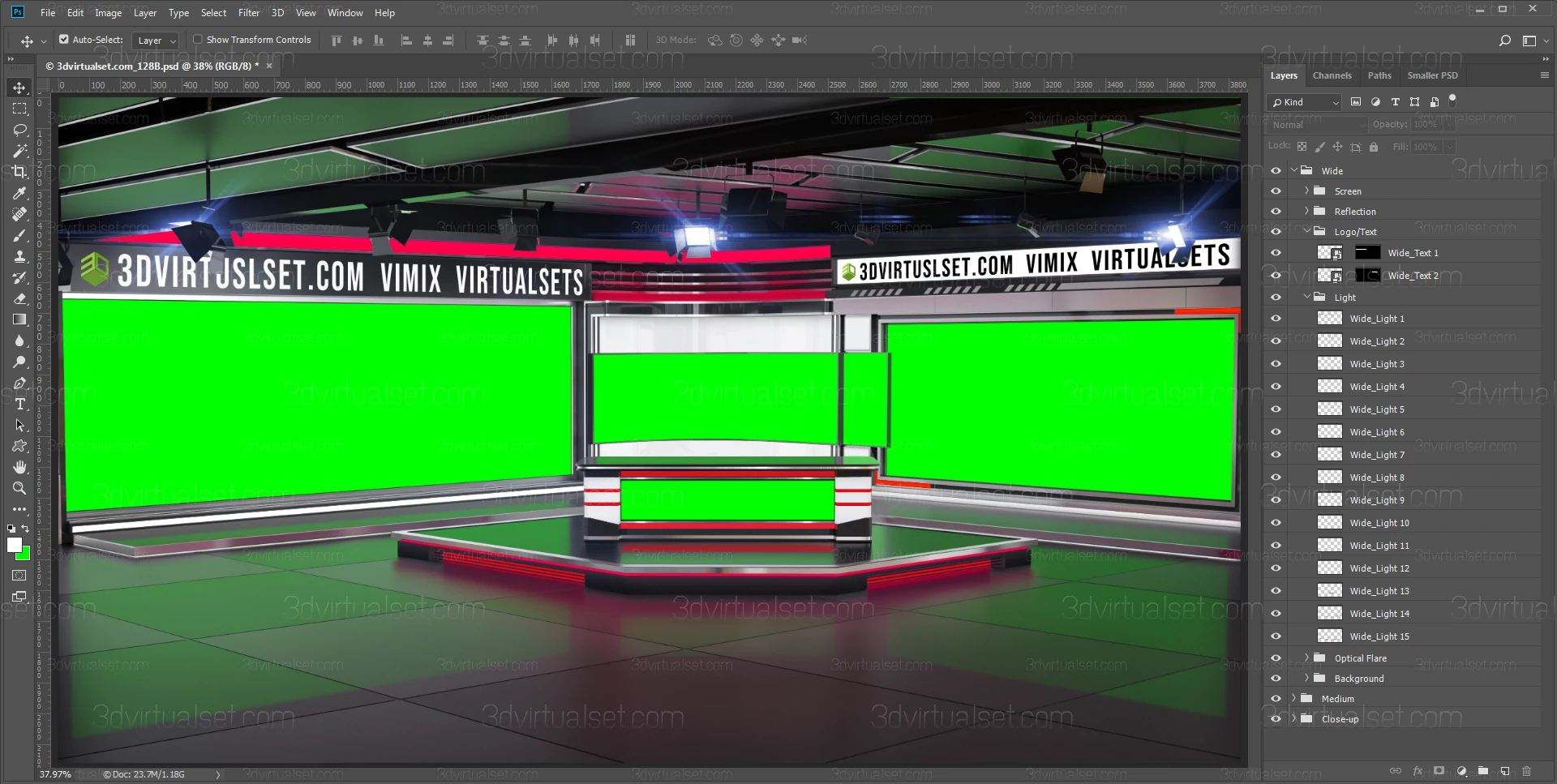The height and width of the screenshot is (784, 1557).
Task: Open the File menu
Action: pyautogui.click(x=48, y=13)
